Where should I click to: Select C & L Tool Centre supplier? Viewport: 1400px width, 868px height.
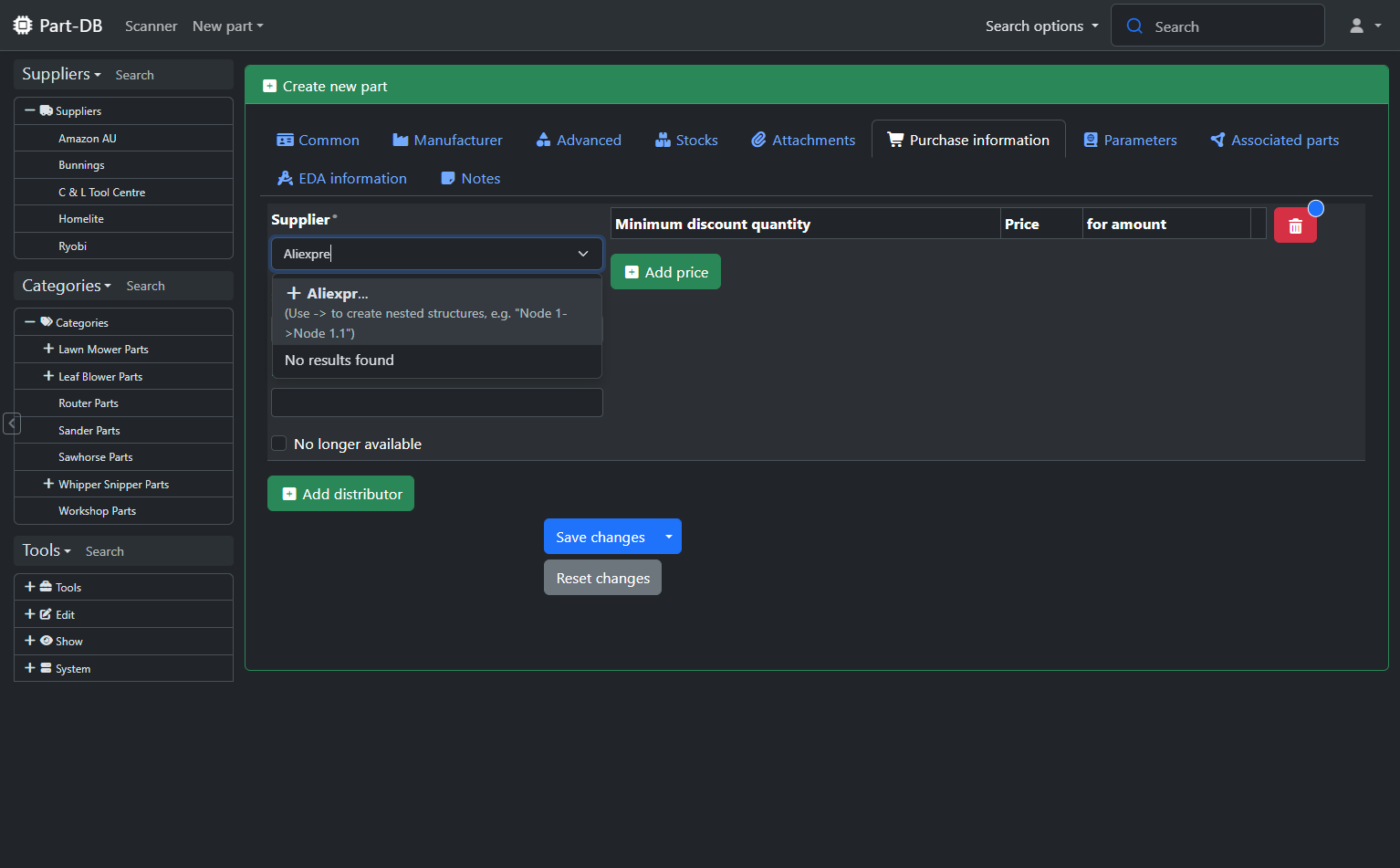[123, 192]
